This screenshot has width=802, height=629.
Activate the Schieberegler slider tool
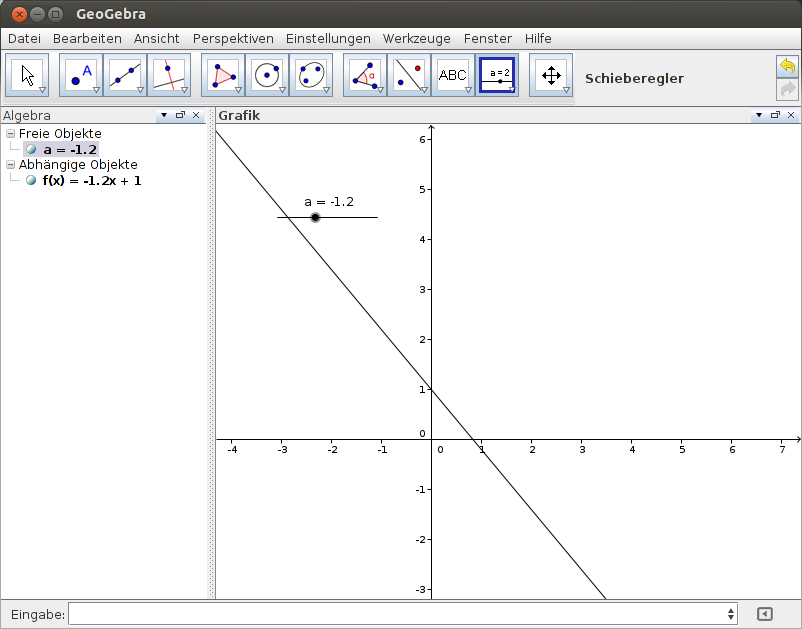point(499,73)
